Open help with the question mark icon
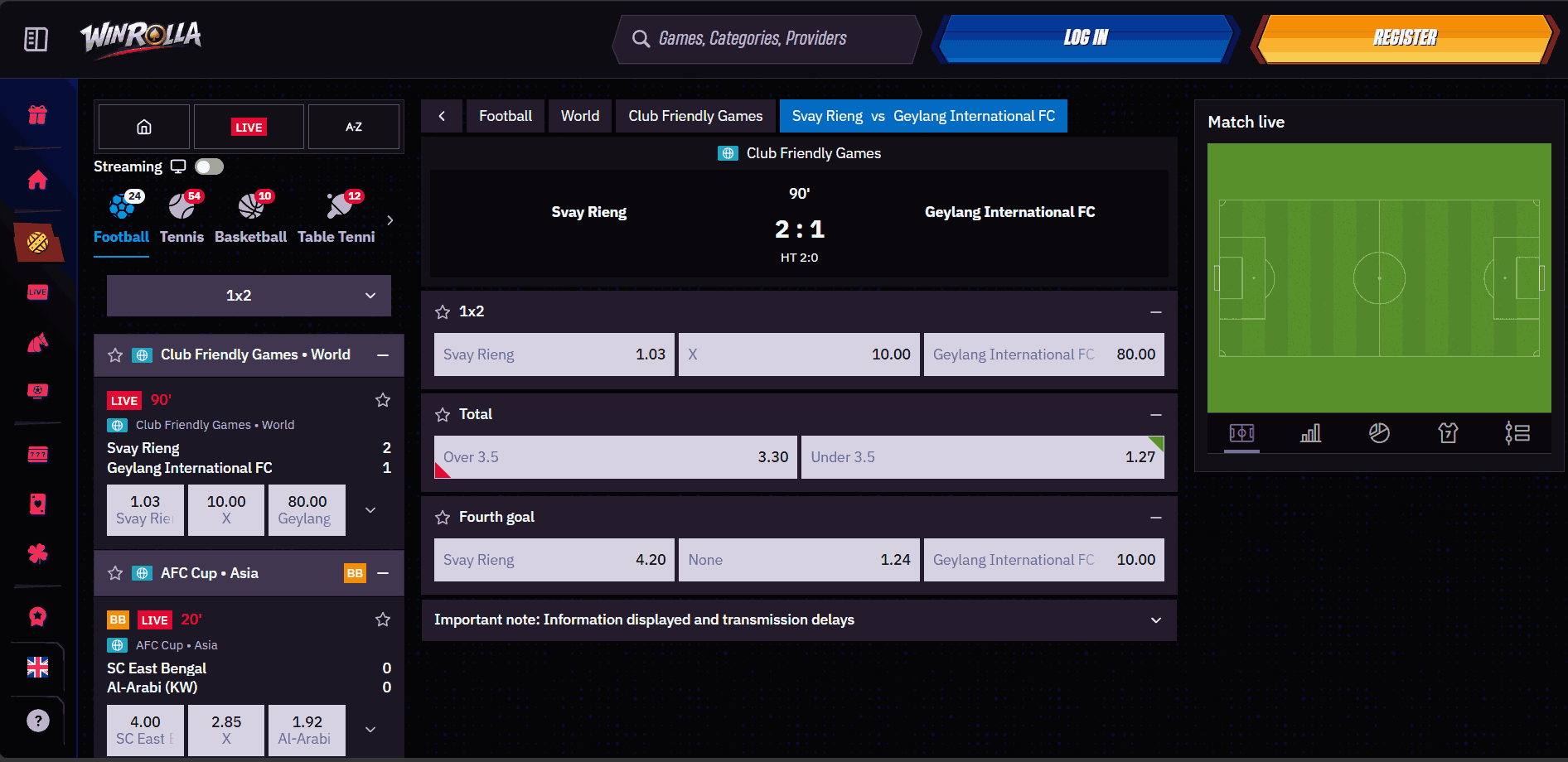Screen dimensions: 1568x762 pos(38,721)
